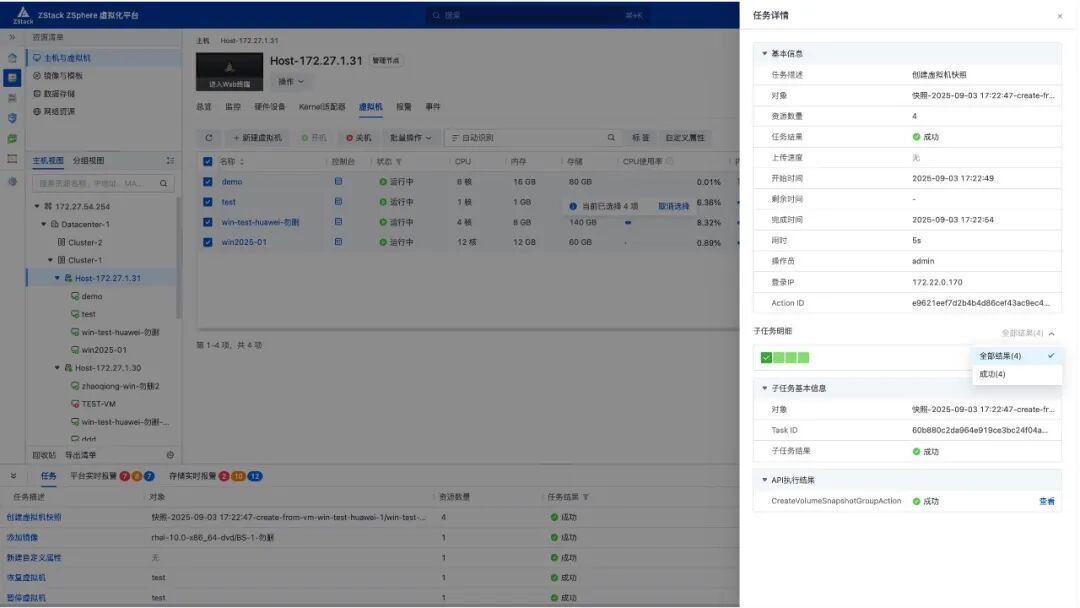This screenshot has height=608, width=1080.
Task: Switch to the 监控 tab
Action: pos(233,107)
